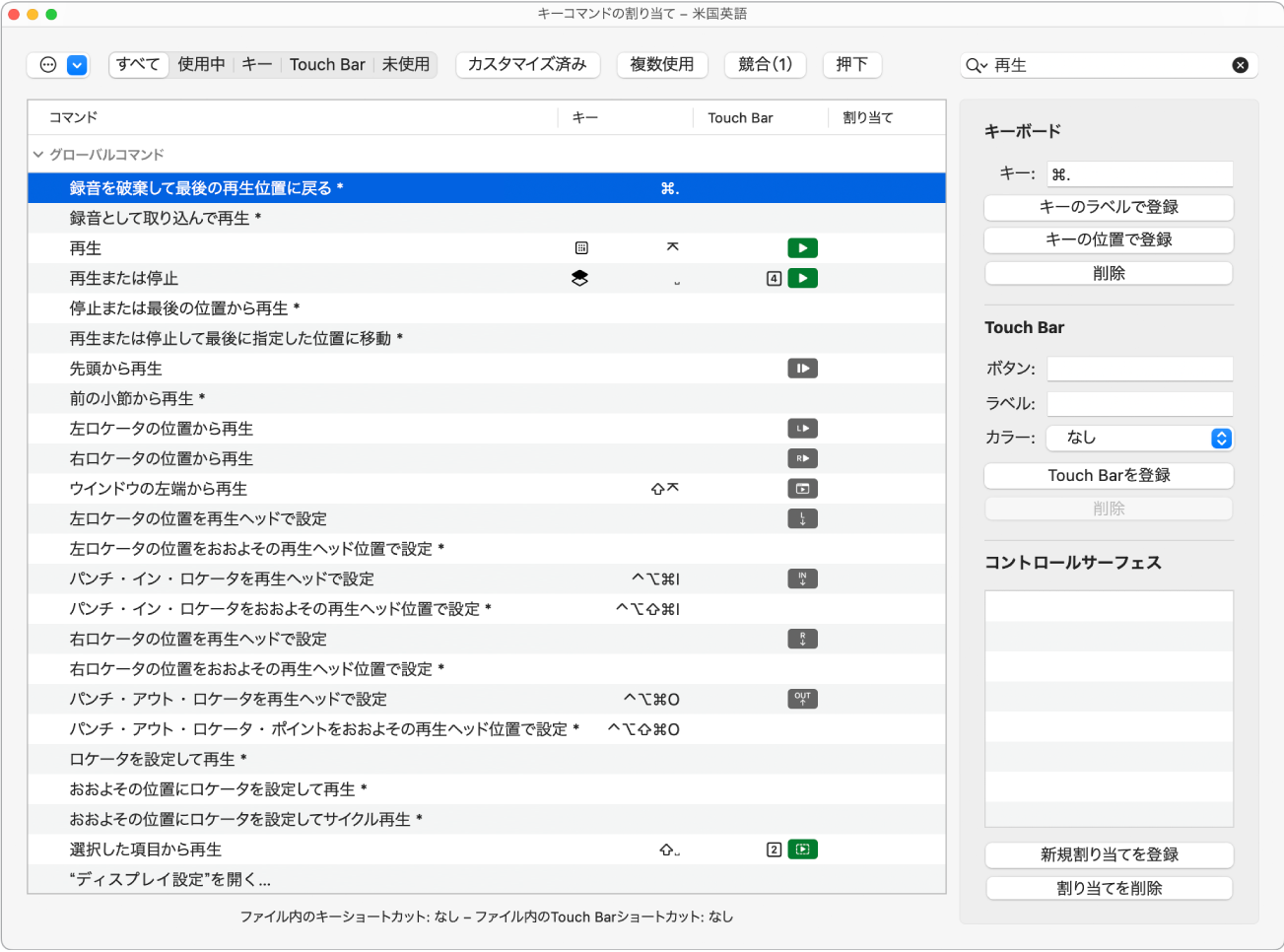
Task: Switch to the Touch Bar filter tab
Action: click(327, 64)
